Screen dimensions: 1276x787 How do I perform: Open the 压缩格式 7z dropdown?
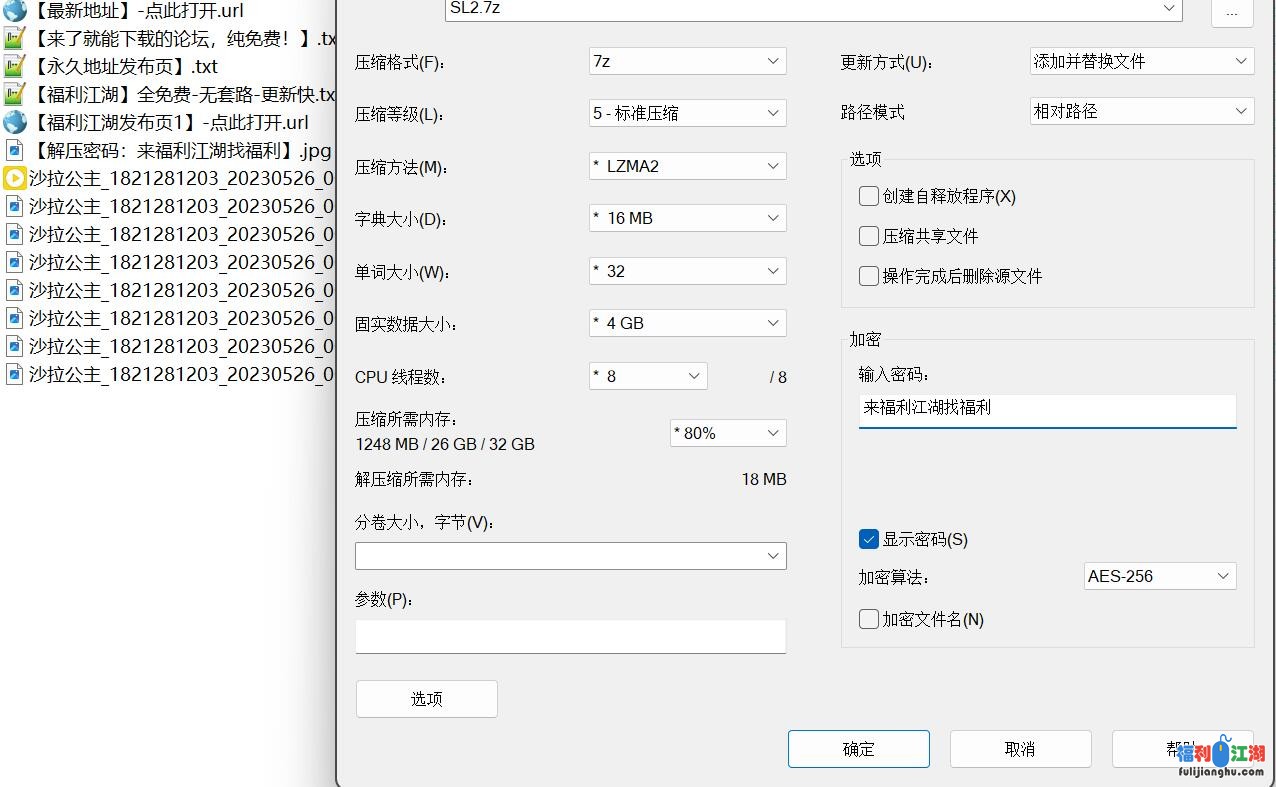687,61
